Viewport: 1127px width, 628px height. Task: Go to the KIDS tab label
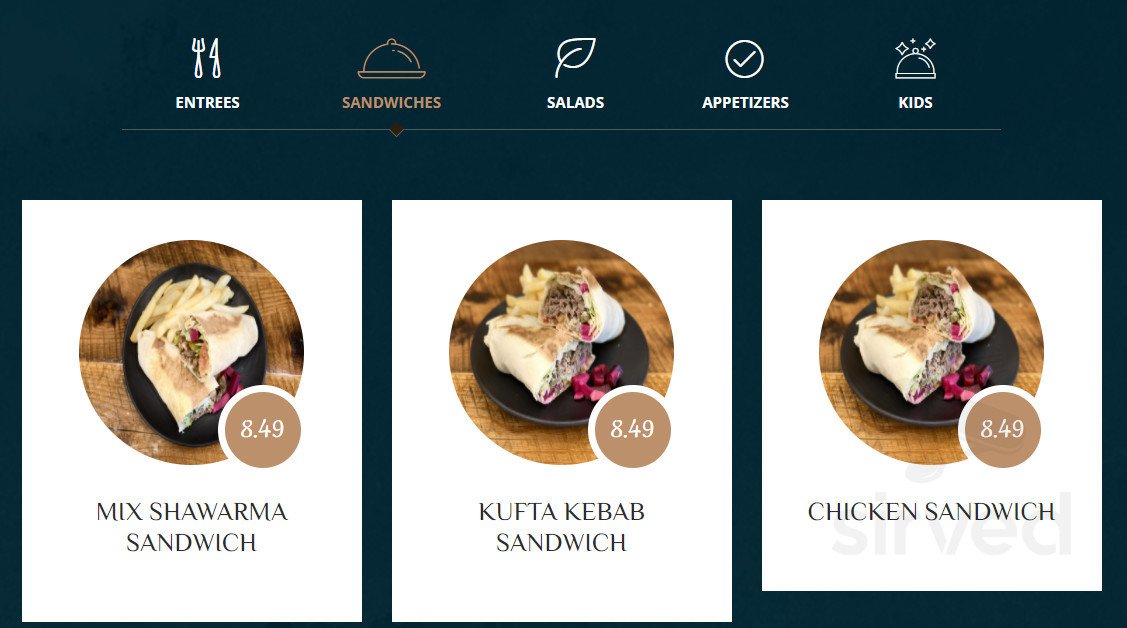coord(915,103)
